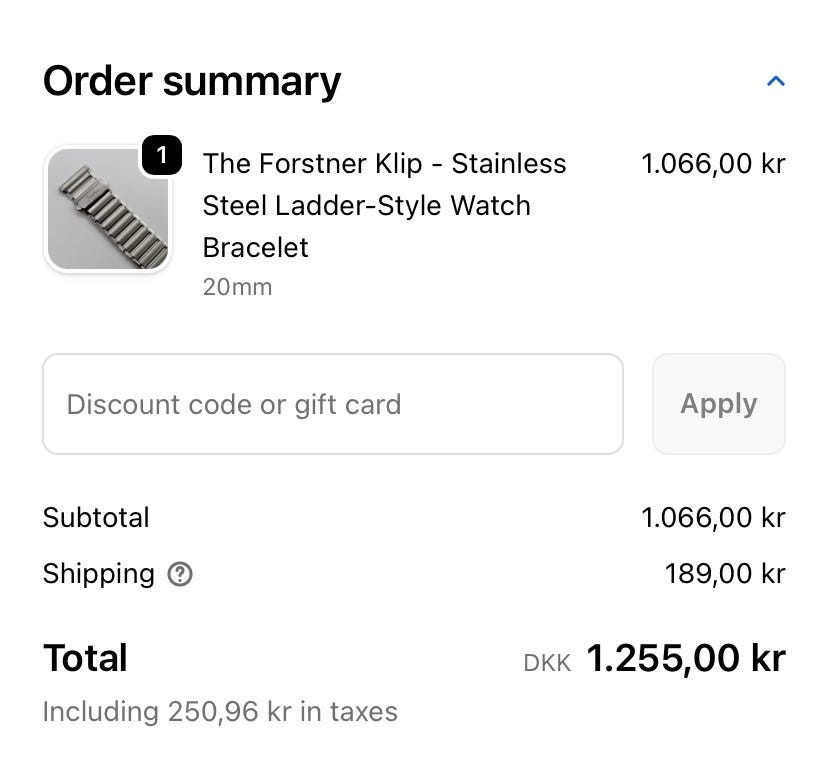Click the Subtotal label
This screenshot has width=828, height=759.
click(96, 518)
